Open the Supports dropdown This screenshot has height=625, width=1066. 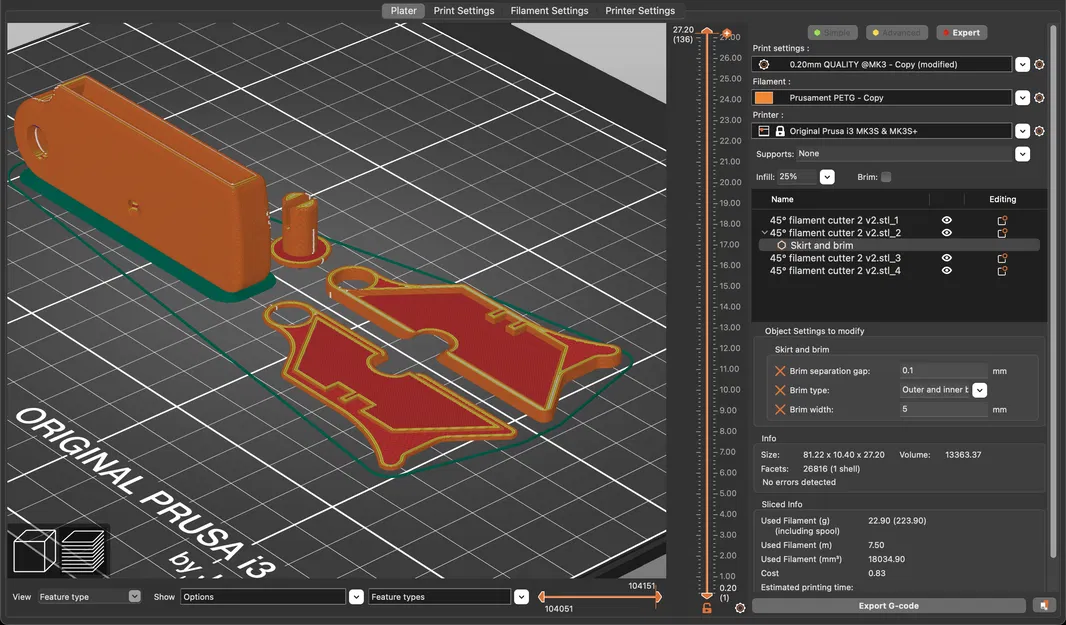coord(1022,154)
